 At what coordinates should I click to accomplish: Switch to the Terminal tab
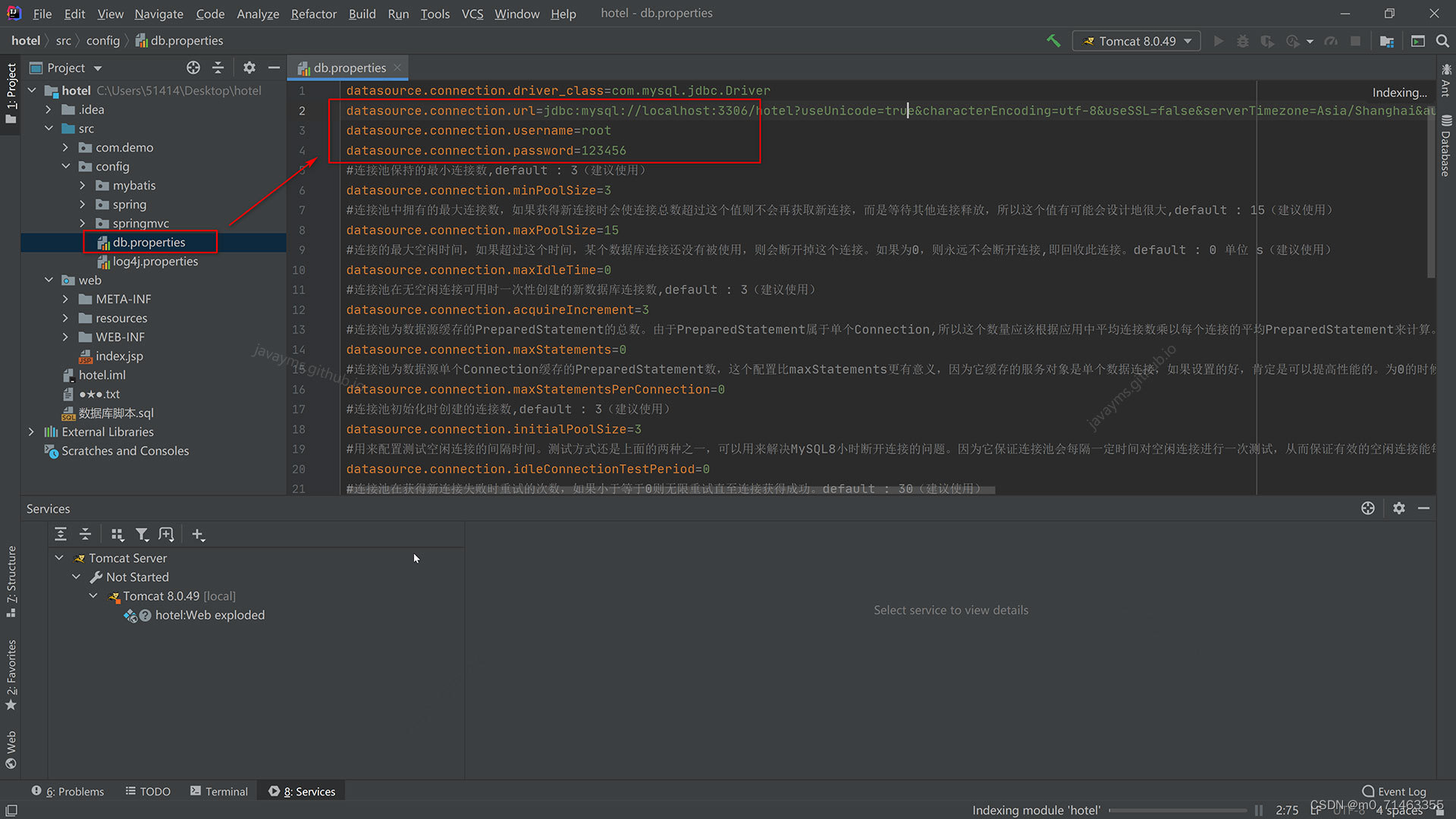(x=218, y=791)
